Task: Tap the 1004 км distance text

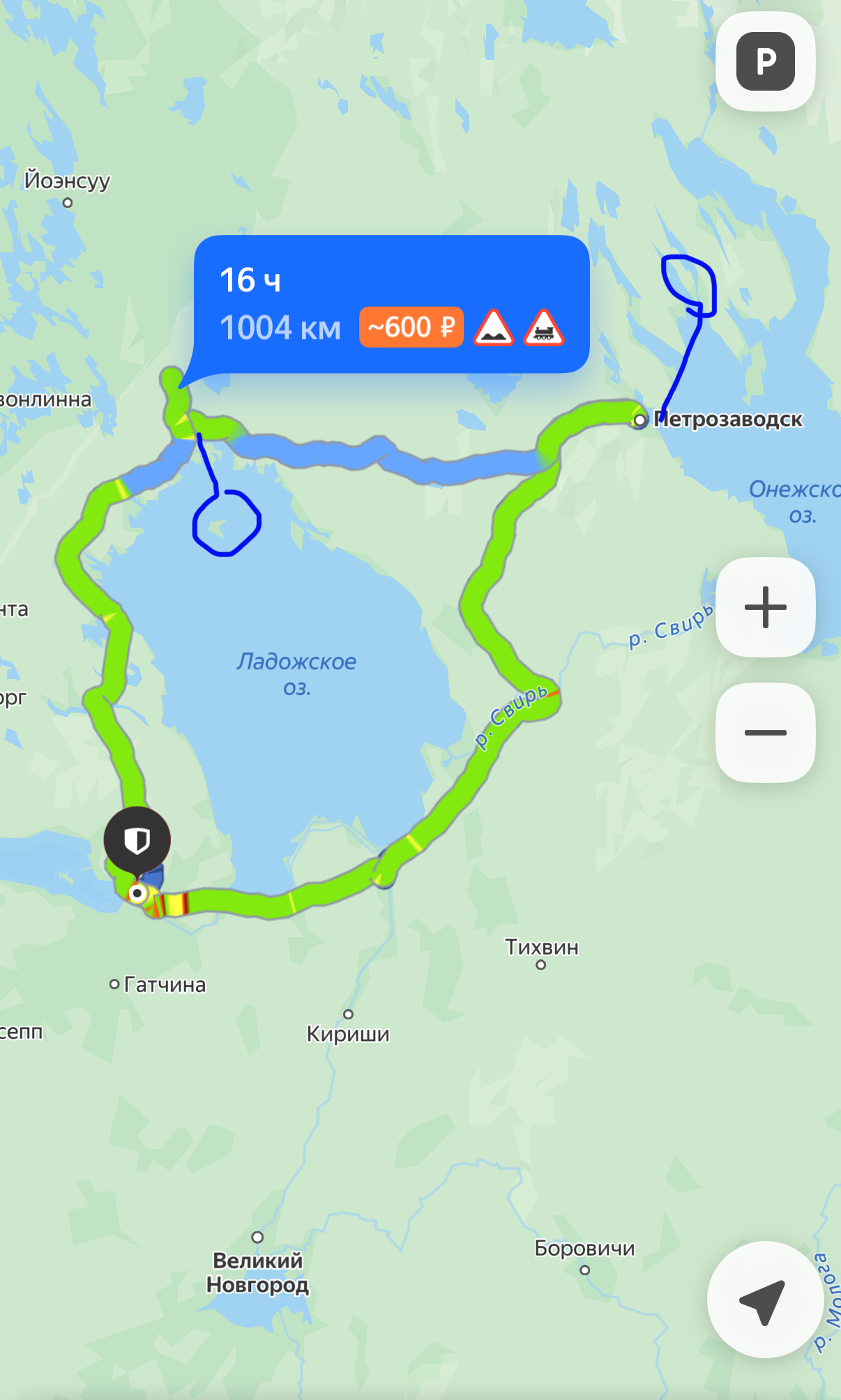Action: tap(280, 328)
